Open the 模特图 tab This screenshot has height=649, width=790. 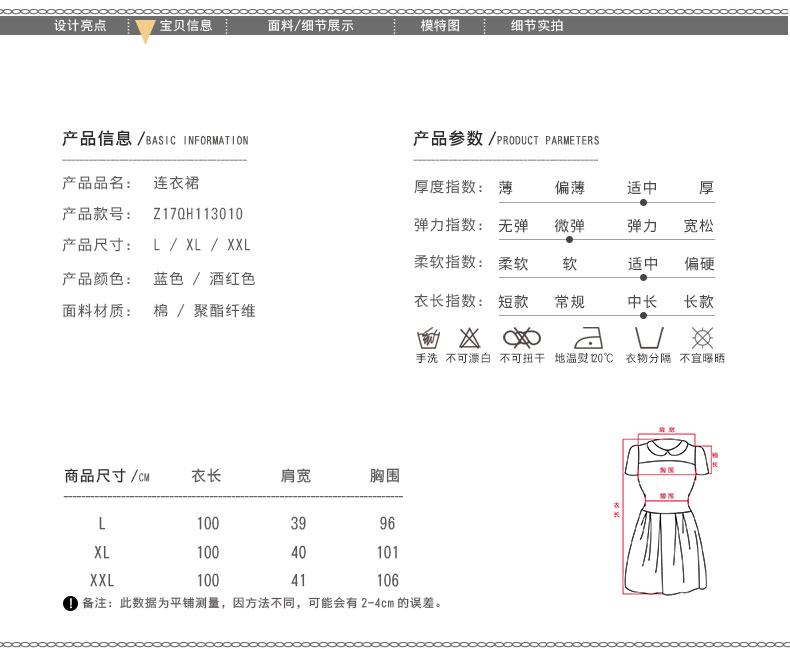point(440,26)
